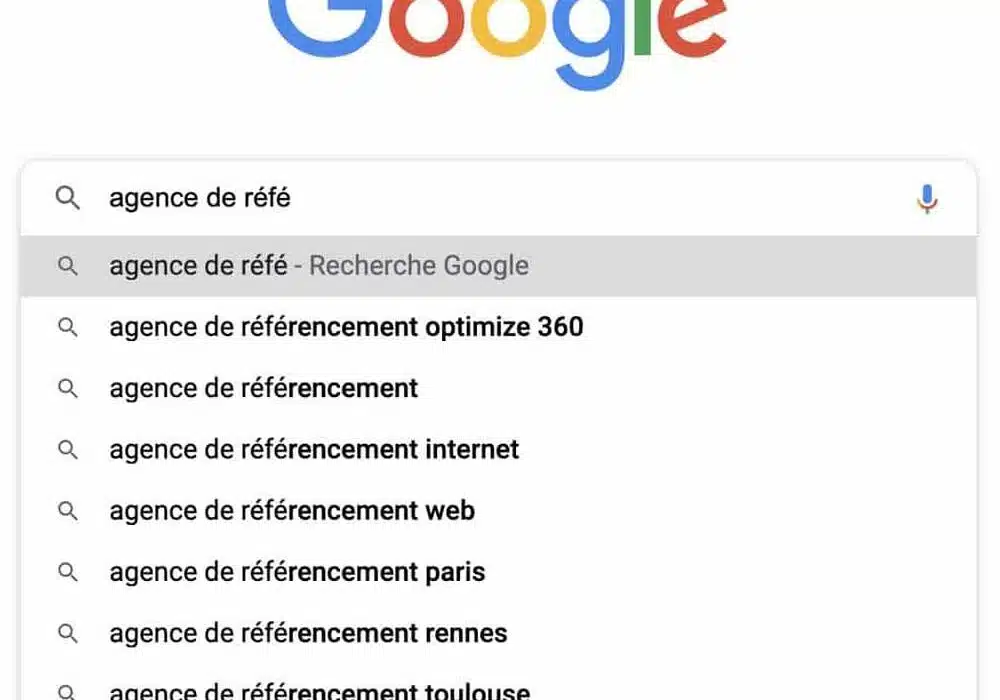The image size is (1000, 700).
Task: Pick "agence de référencement internet" suggestion
Action: click(314, 450)
